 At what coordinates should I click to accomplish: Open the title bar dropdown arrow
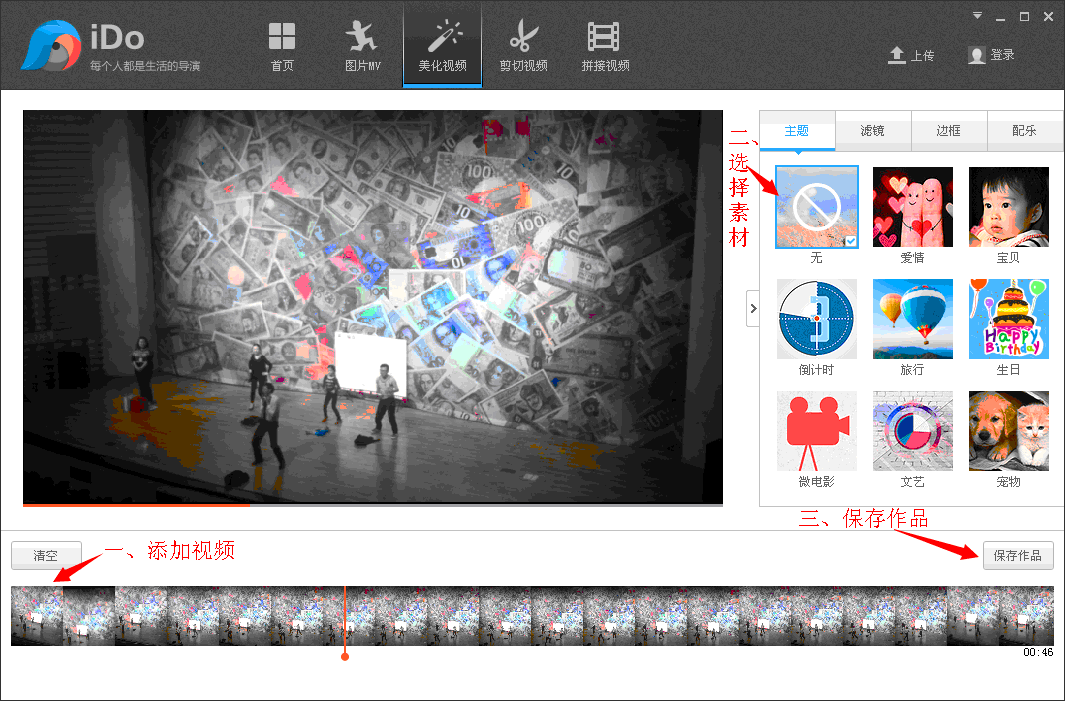(x=976, y=16)
